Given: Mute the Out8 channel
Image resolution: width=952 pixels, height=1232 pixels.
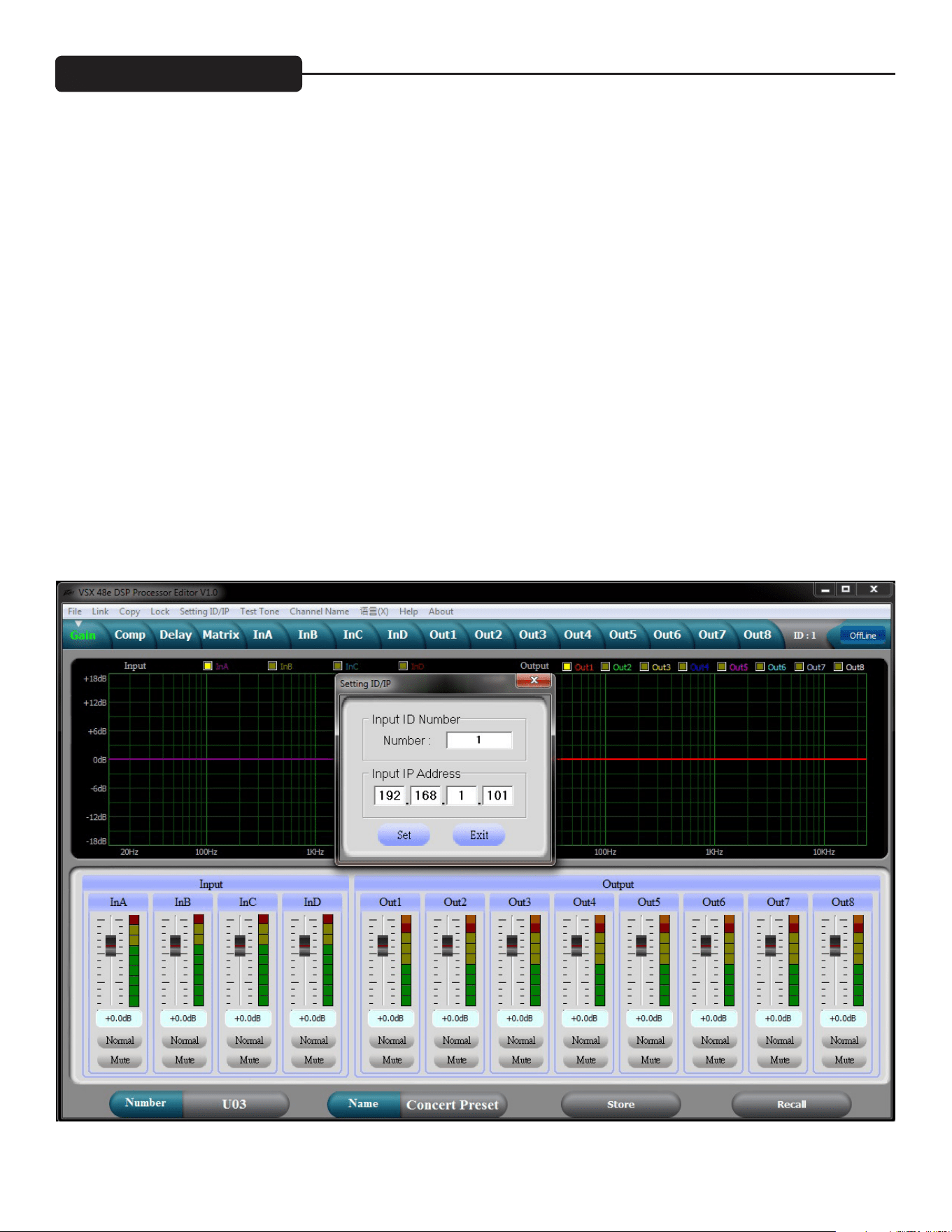Looking at the screenshot, I should pos(844,1061).
